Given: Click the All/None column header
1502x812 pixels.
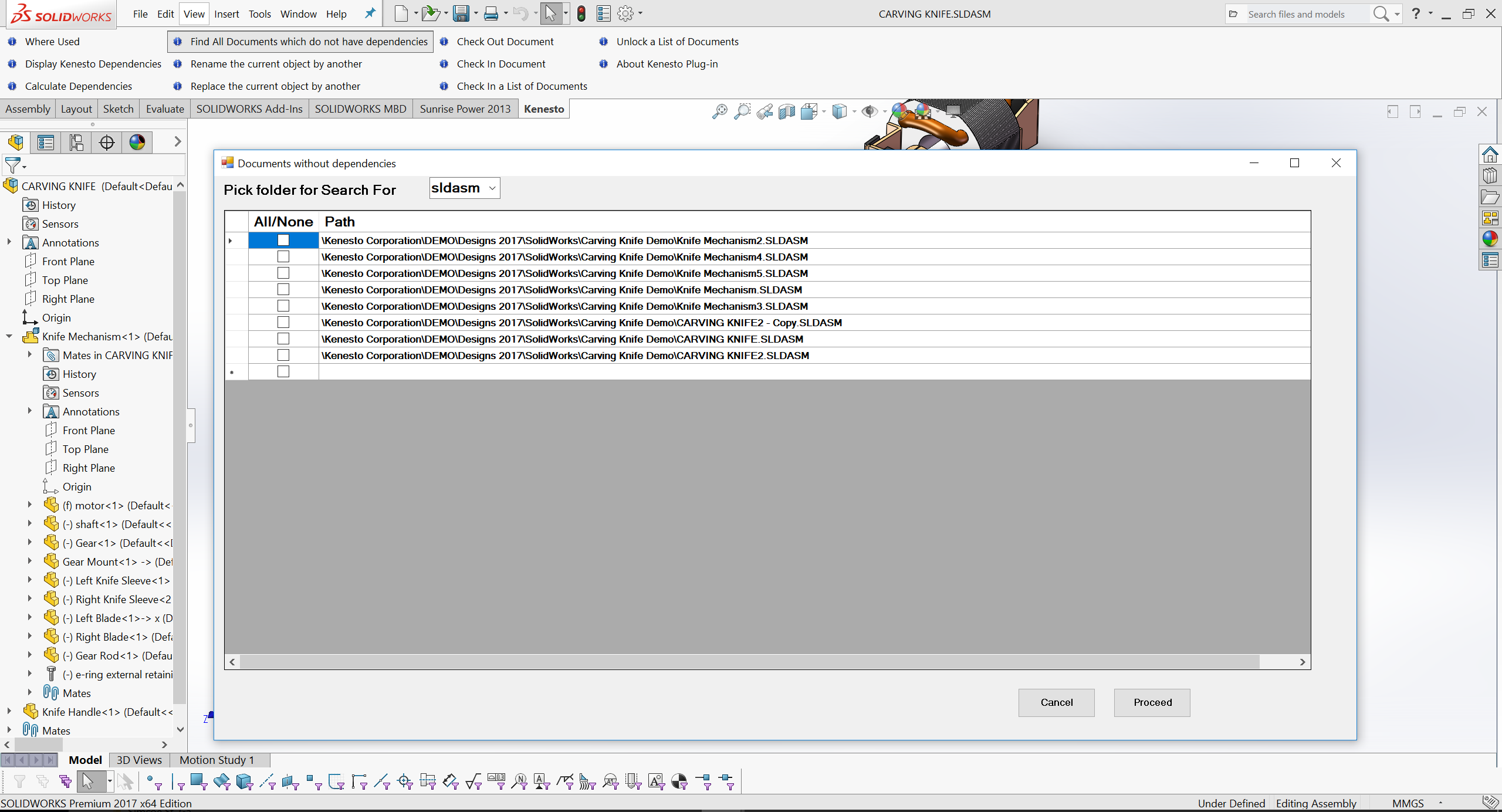Looking at the screenshot, I should click(x=283, y=221).
